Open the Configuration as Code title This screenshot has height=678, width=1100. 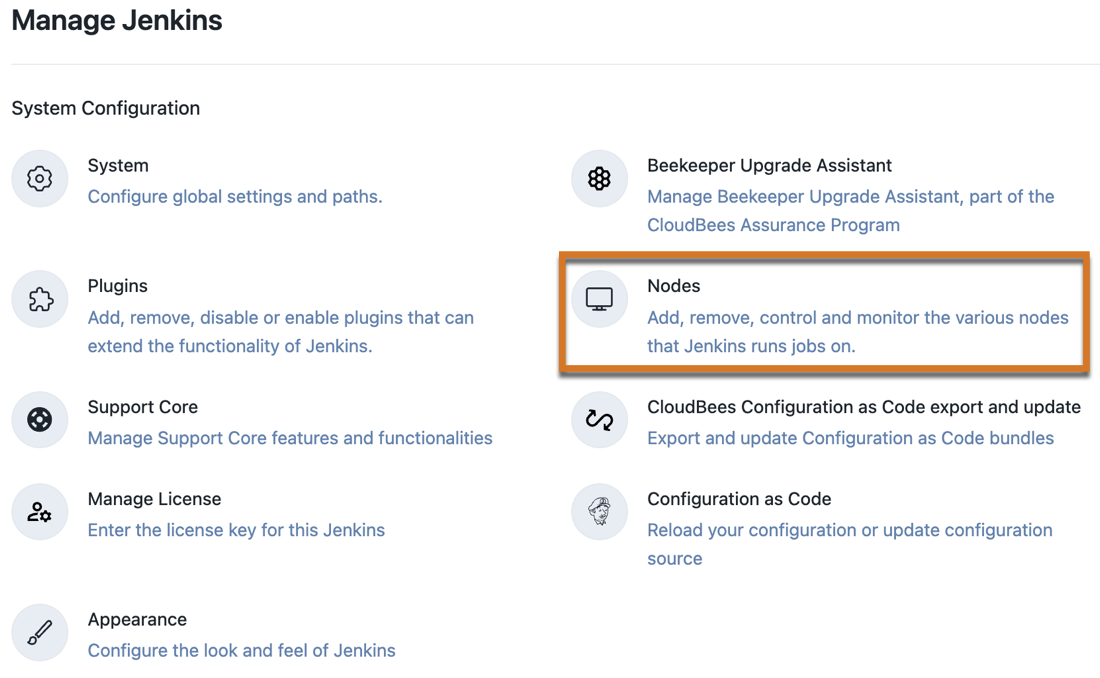(739, 499)
